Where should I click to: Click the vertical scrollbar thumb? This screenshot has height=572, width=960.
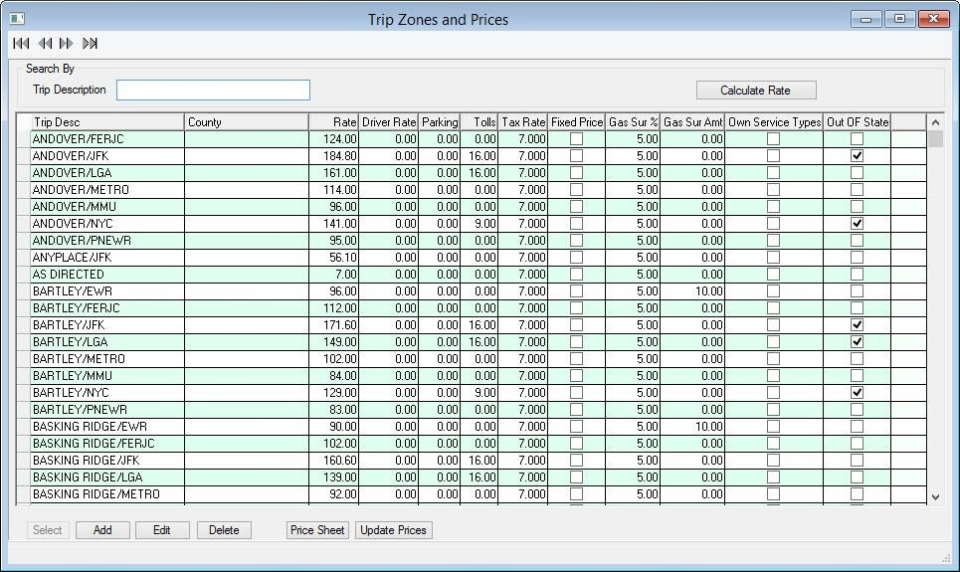click(x=935, y=139)
